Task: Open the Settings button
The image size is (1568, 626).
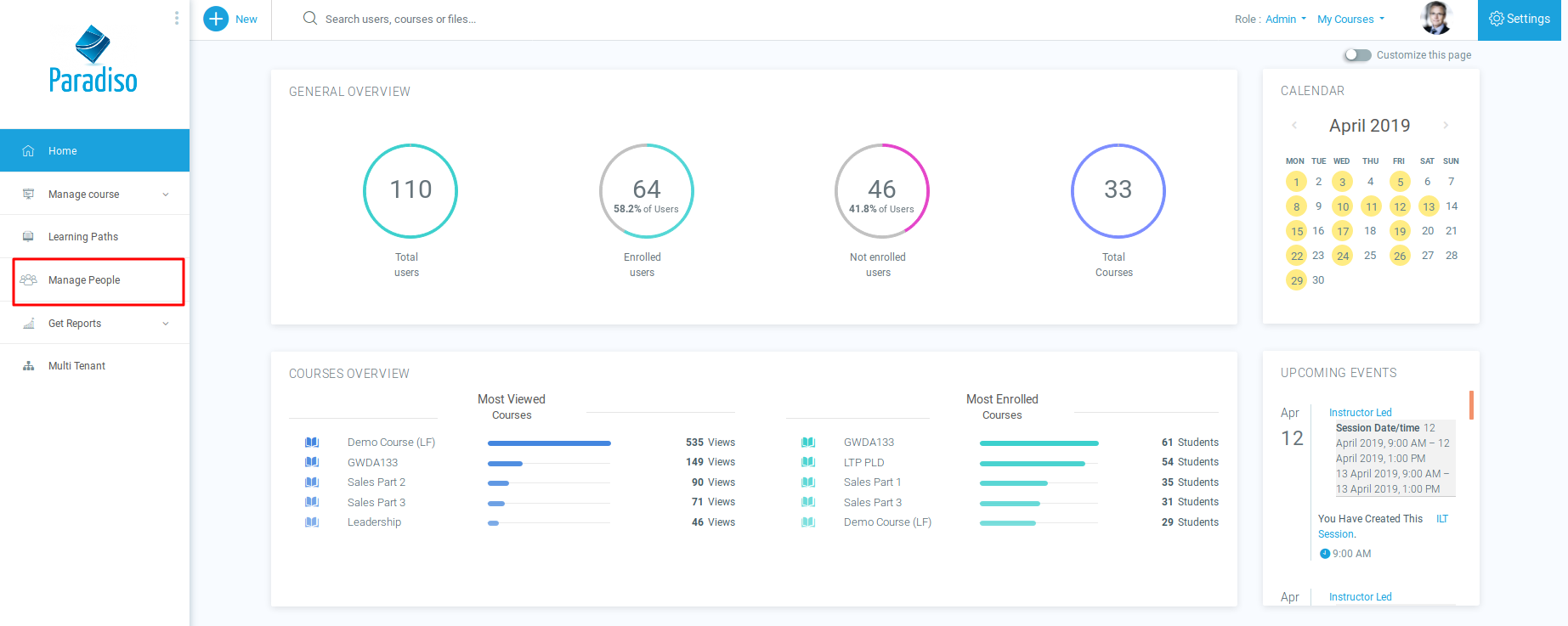Action: [x=1520, y=20]
